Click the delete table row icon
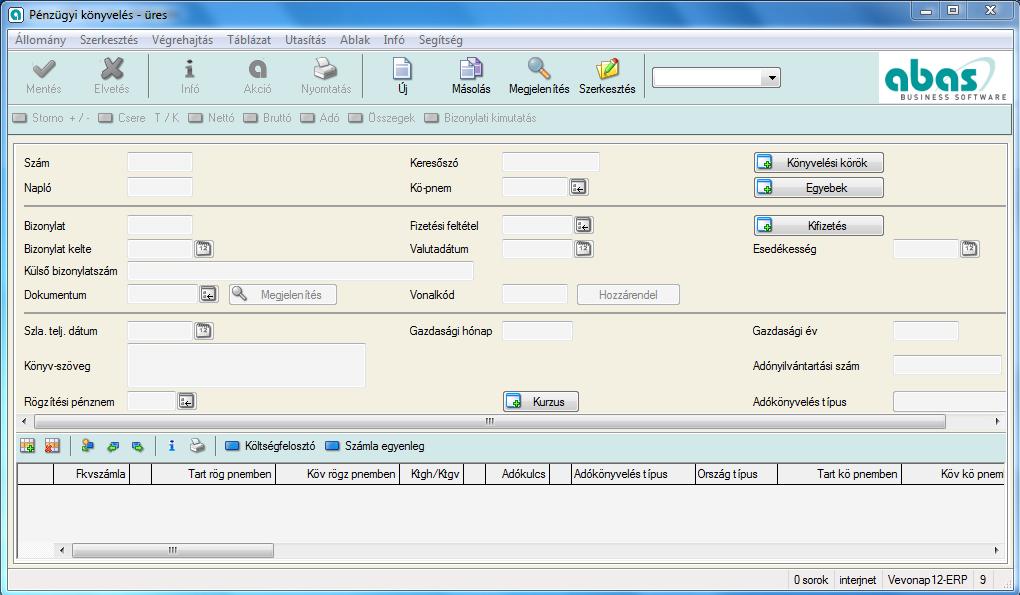The width and height of the screenshot is (1020, 595). coord(52,446)
